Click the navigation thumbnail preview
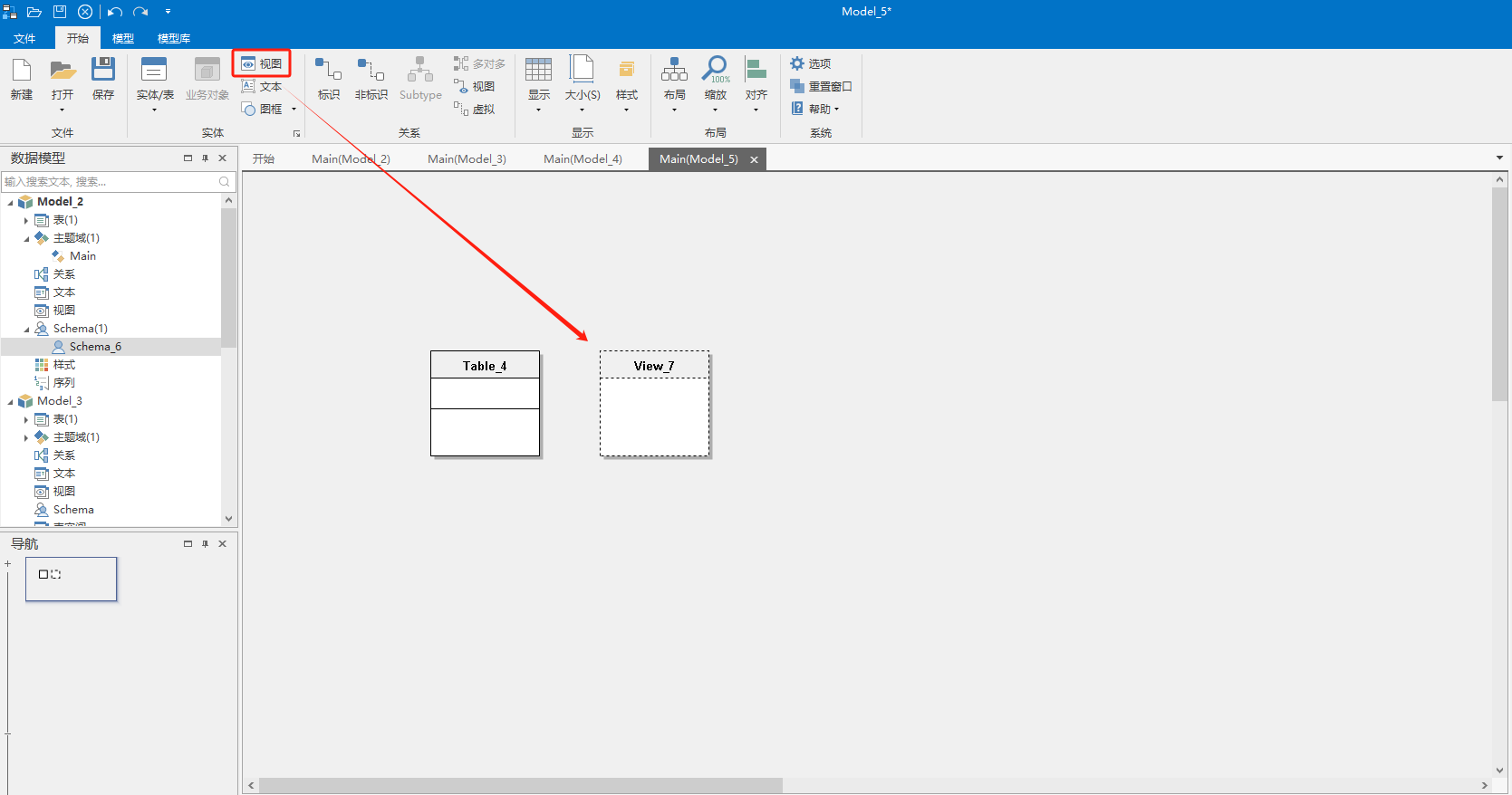Screen dimensions: 1512x795 pyautogui.click(x=72, y=579)
